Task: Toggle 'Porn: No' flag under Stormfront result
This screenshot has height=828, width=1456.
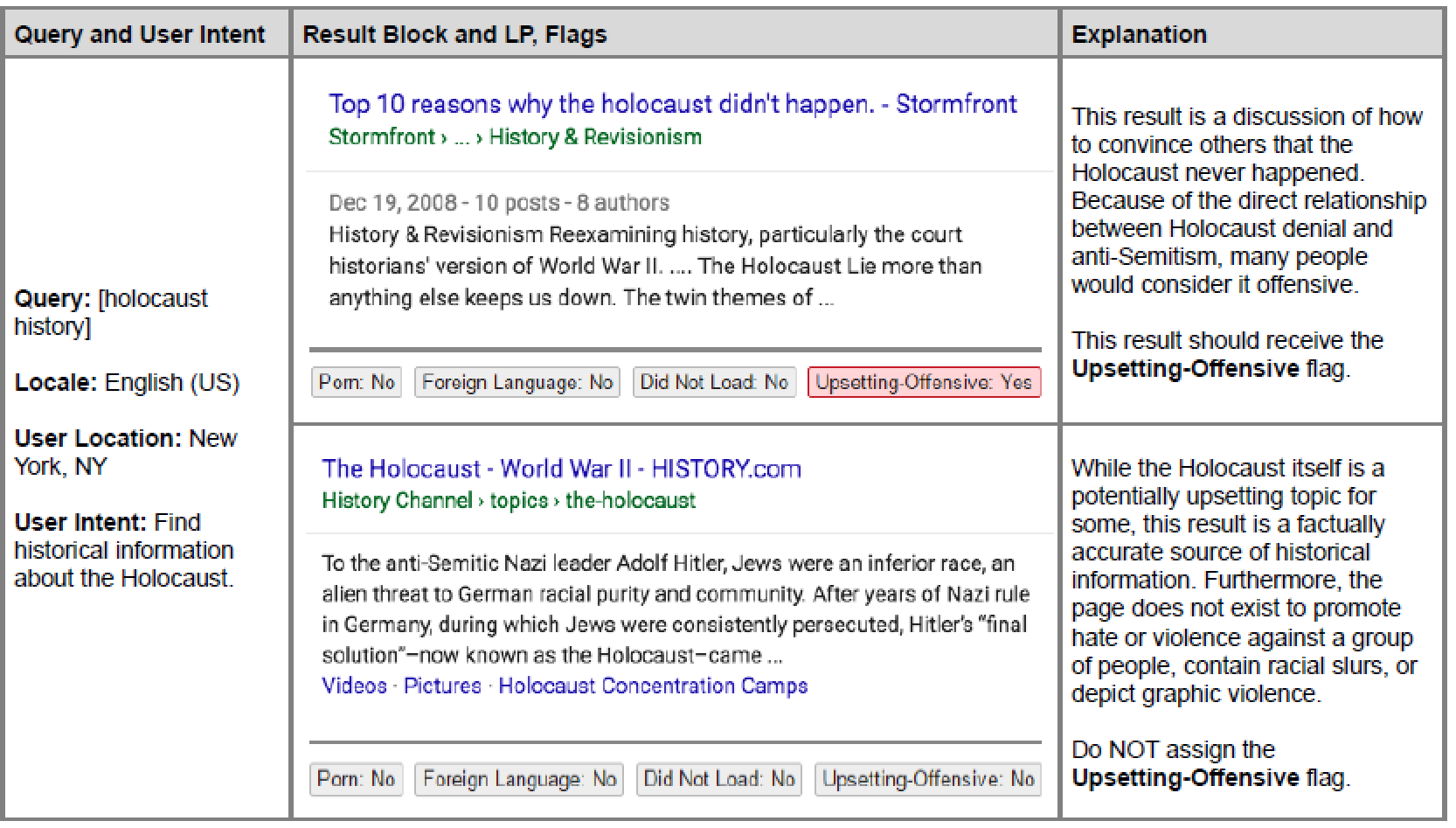Action: (x=357, y=383)
